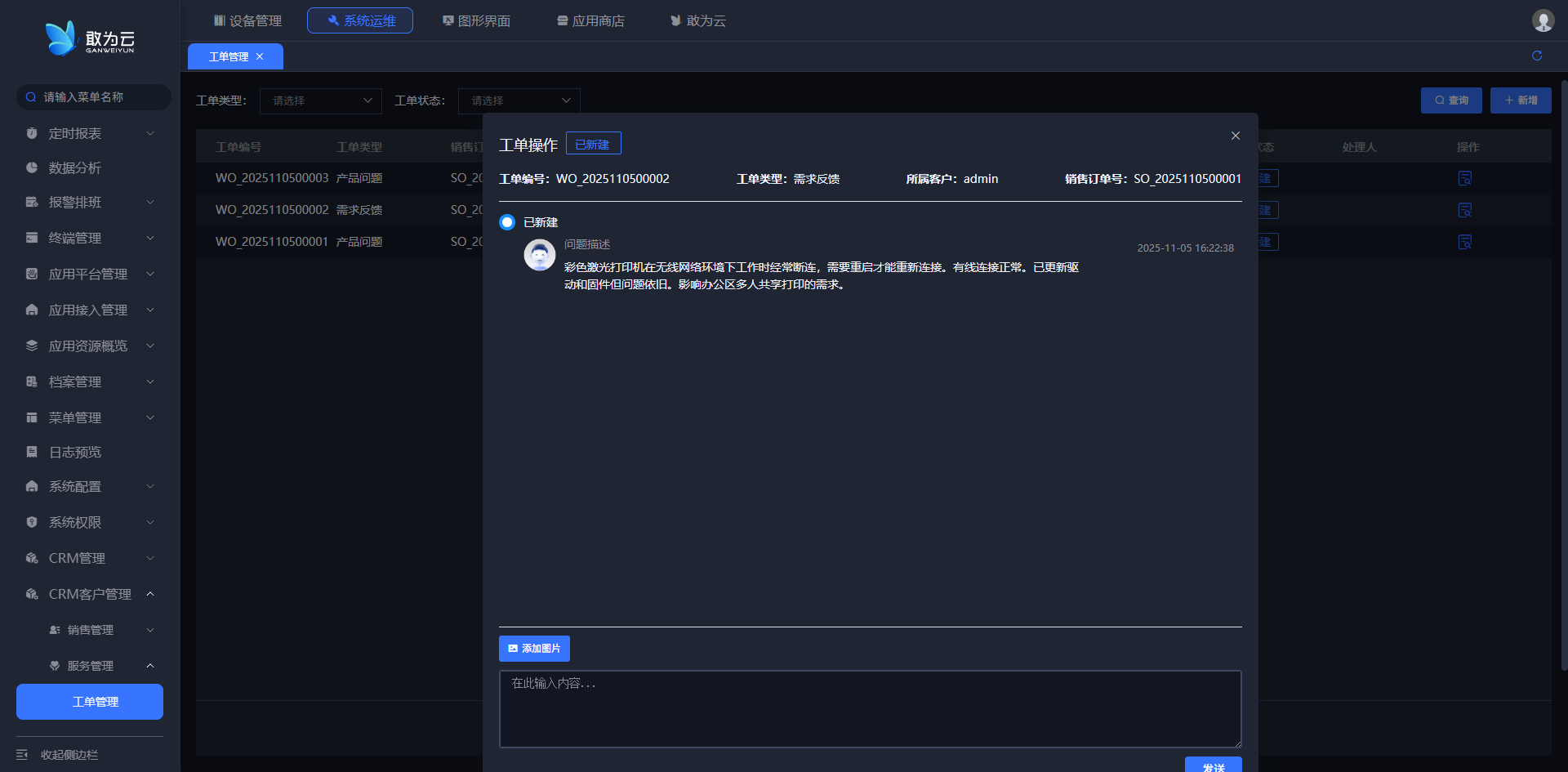
Task: Click the commenter avatar in 问题描述
Action: [x=539, y=256]
